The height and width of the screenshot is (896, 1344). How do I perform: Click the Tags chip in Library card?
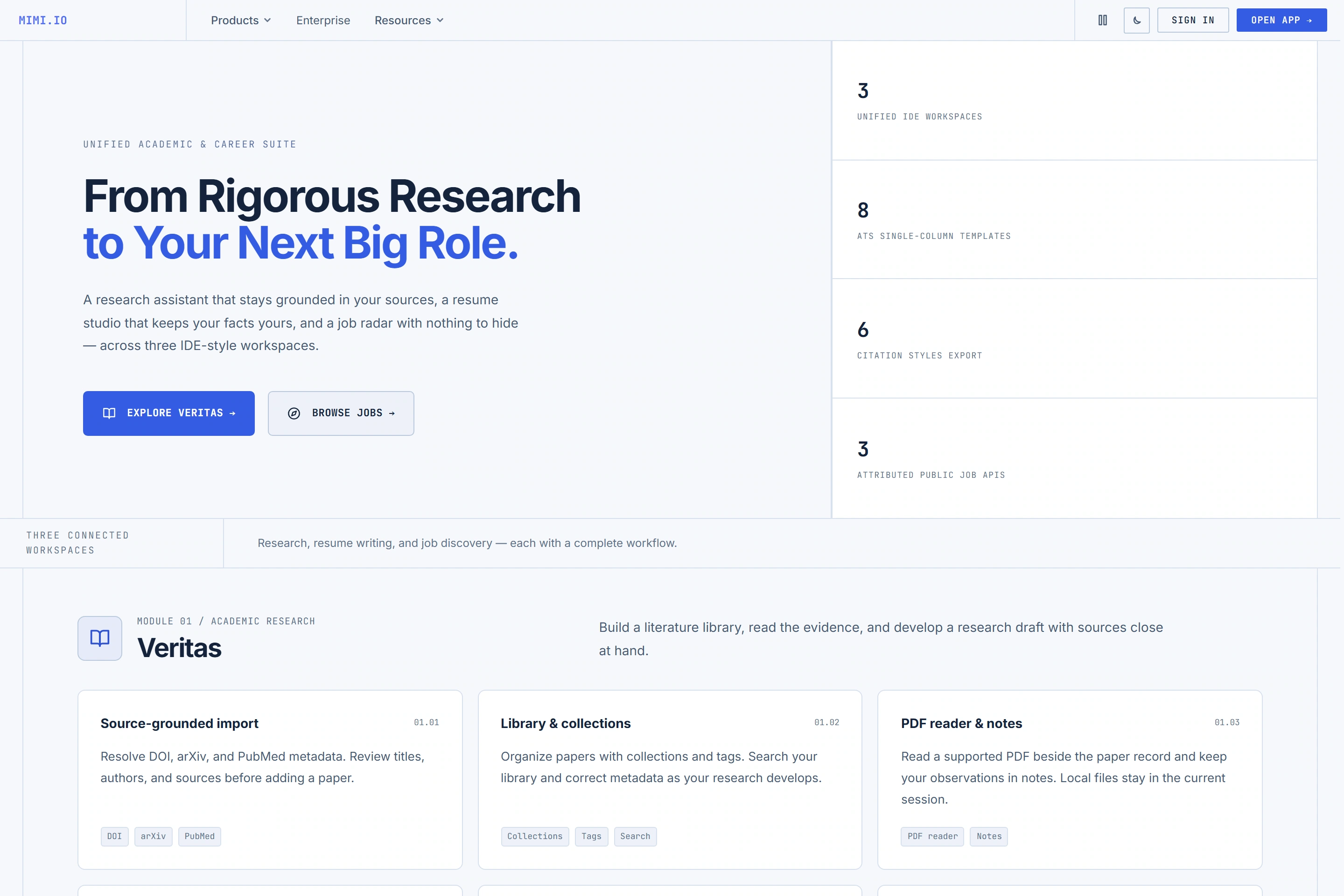[x=591, y=837]
